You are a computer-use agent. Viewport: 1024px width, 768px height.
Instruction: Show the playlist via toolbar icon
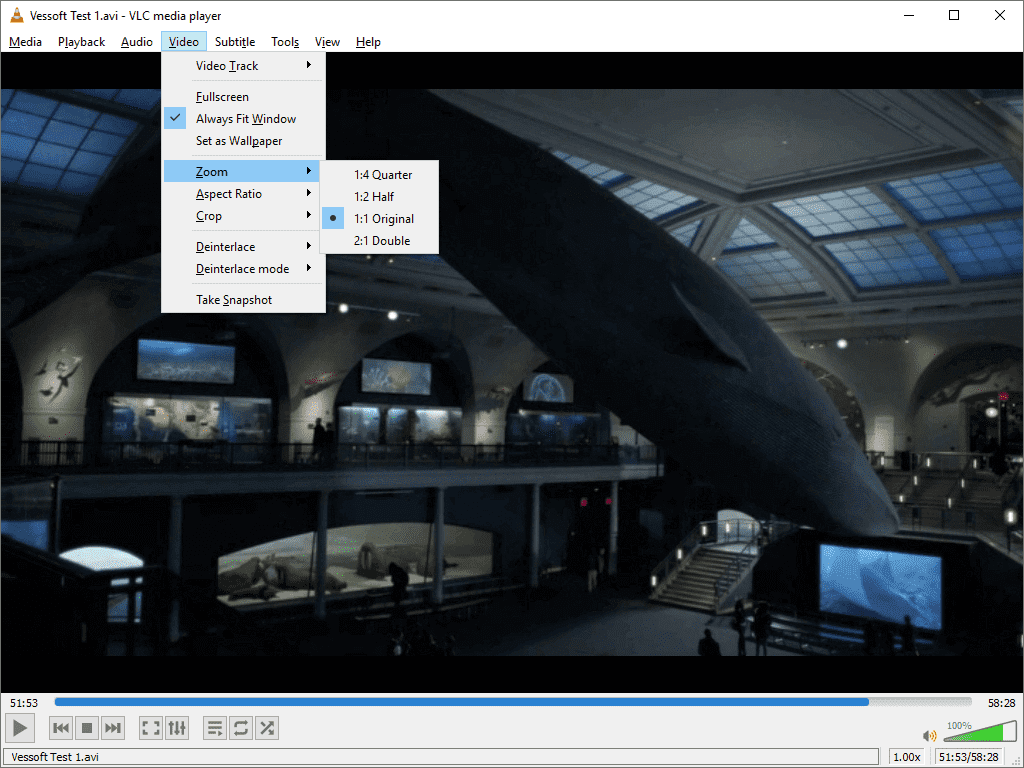pyautogui.click(x=214, y=728)
